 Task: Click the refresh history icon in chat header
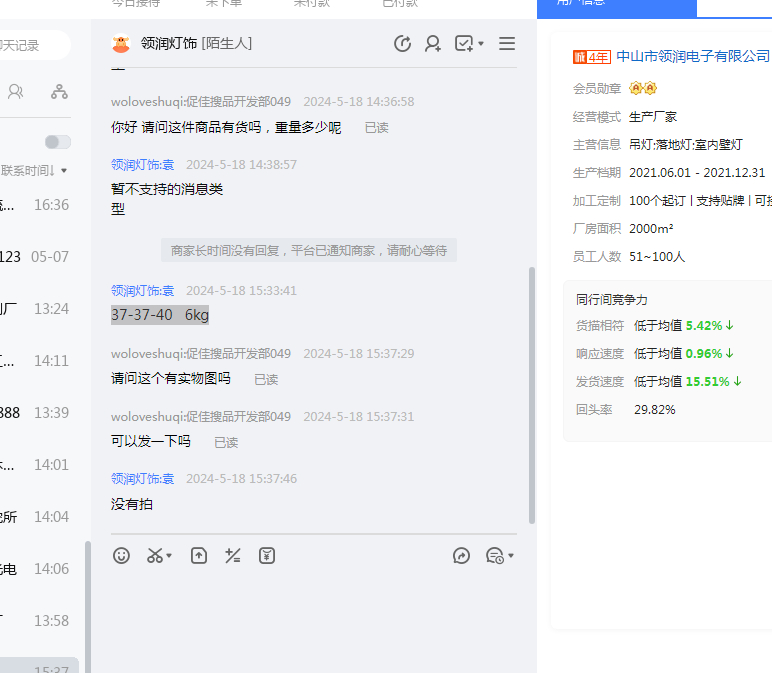(x=402, y=43)
